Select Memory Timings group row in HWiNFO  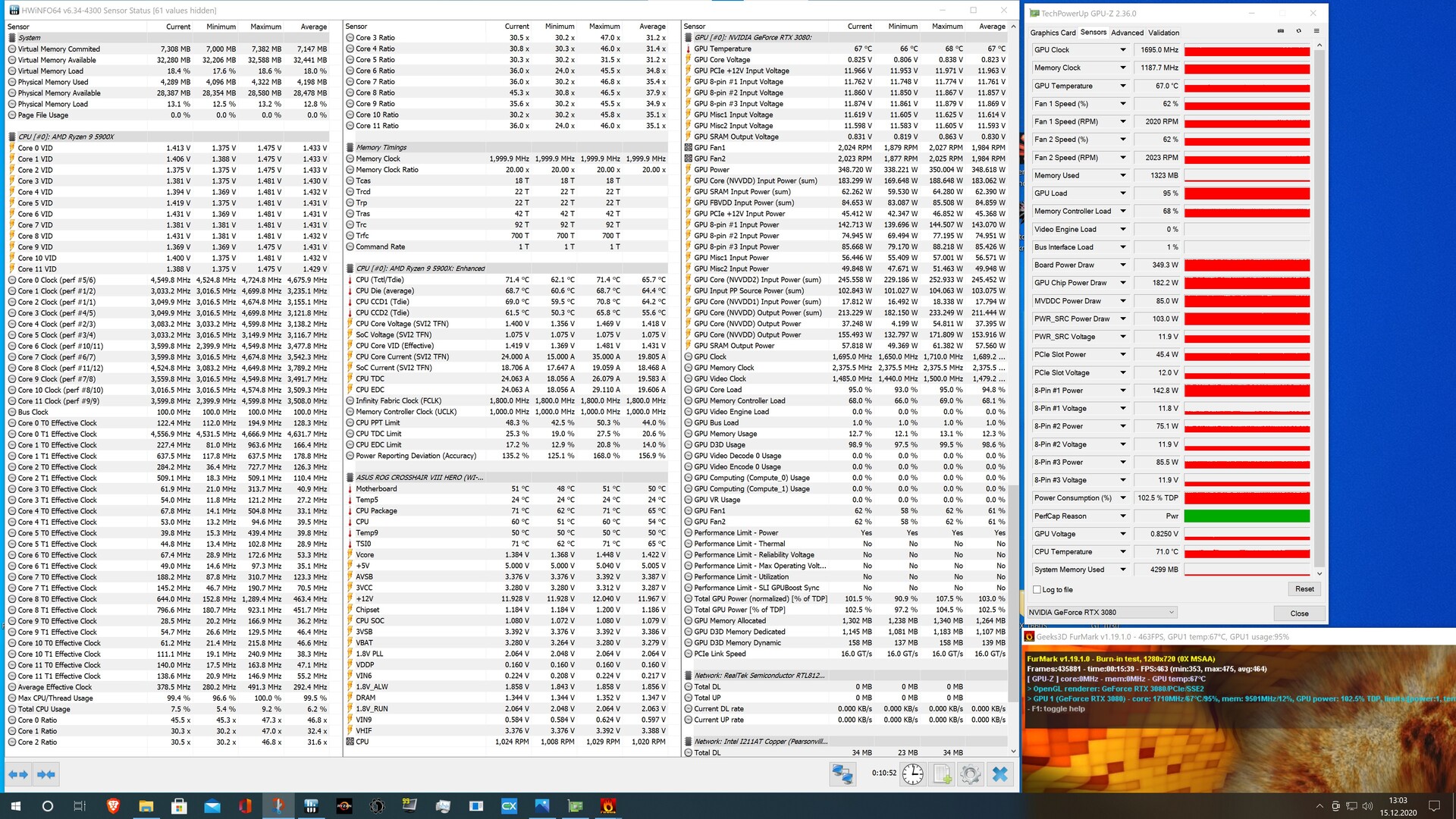(x=506, y=147)
